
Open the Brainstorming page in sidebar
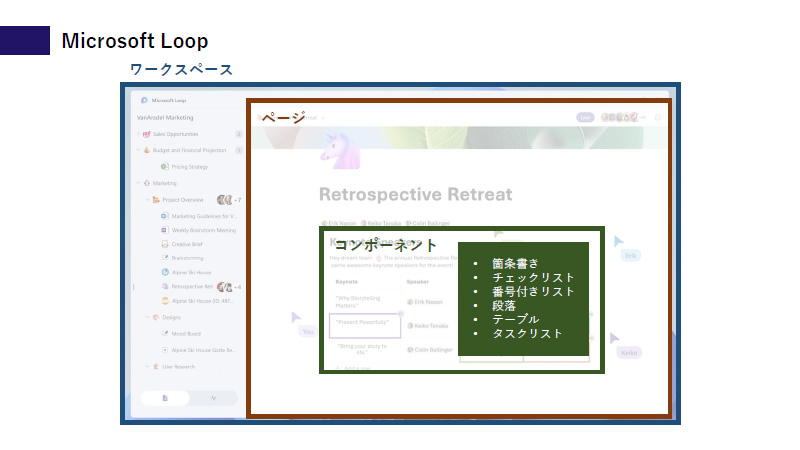[x=187, y=258]
